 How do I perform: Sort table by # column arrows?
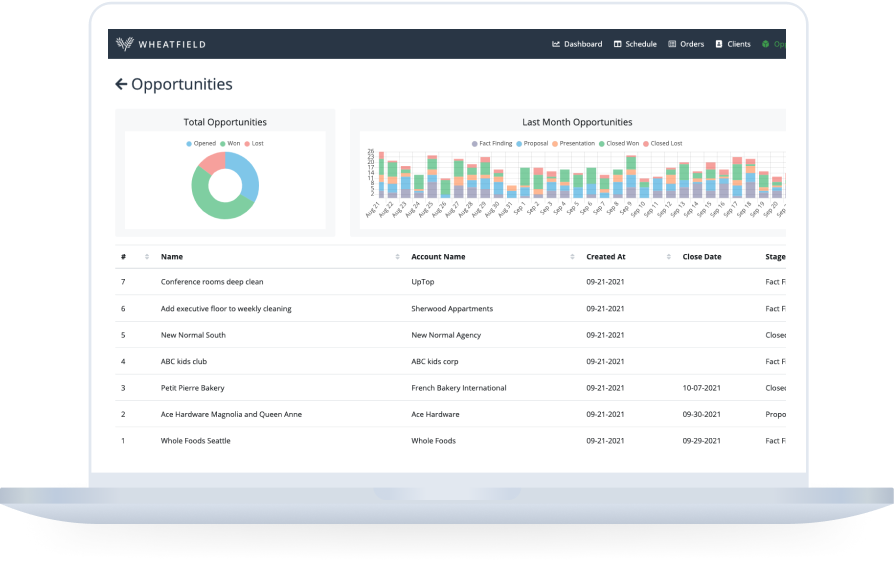tap(147, 257)
